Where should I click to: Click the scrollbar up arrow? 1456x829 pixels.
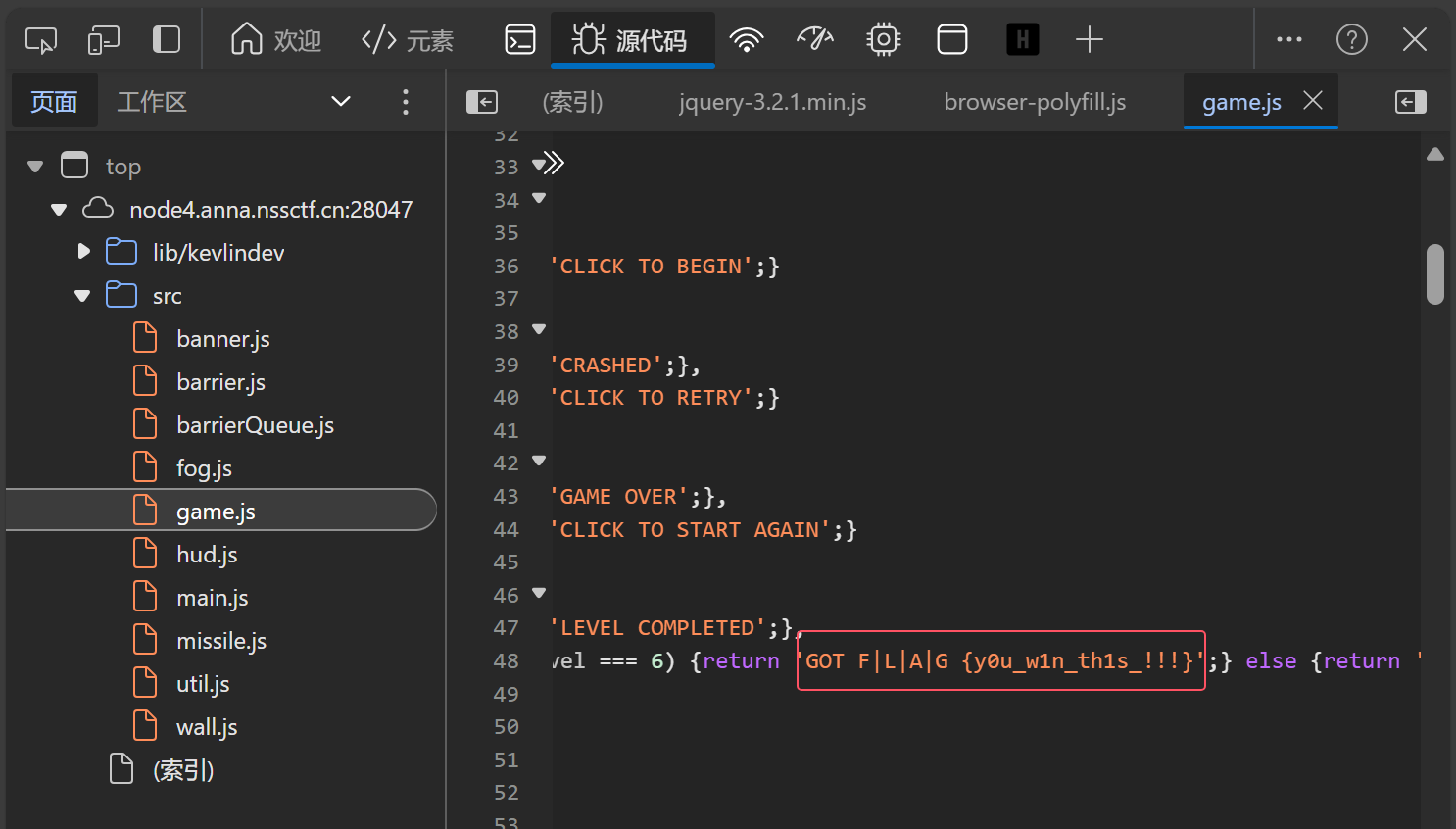pos(1435,154)
